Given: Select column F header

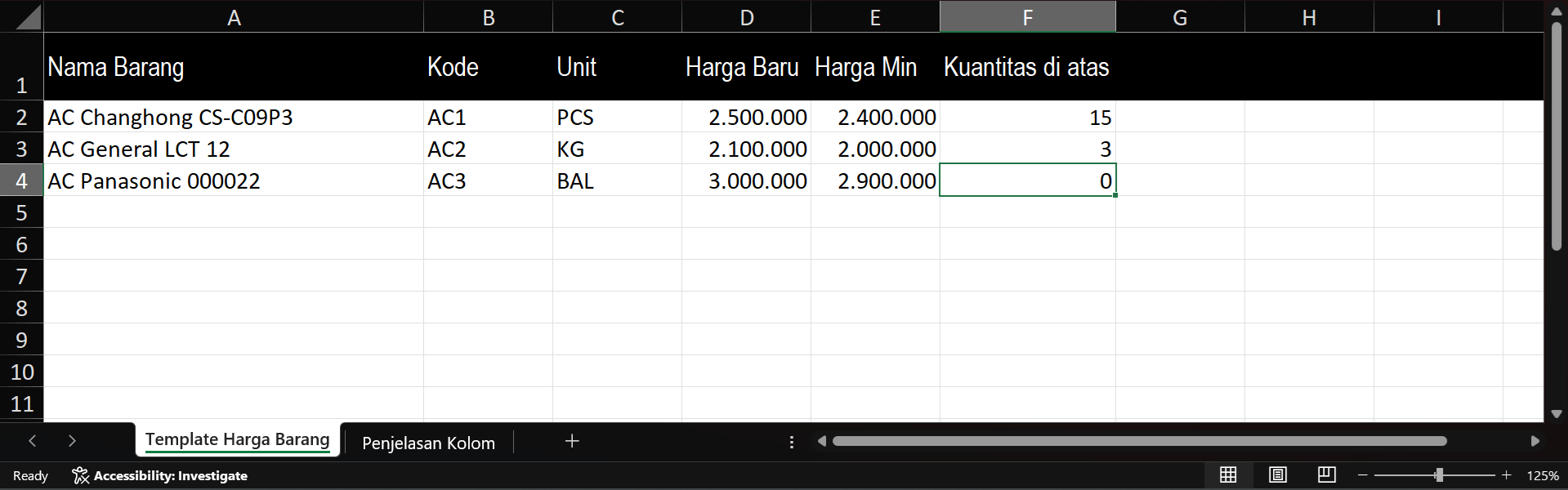Looking at the screenshot, I should tap(1027, 17).
